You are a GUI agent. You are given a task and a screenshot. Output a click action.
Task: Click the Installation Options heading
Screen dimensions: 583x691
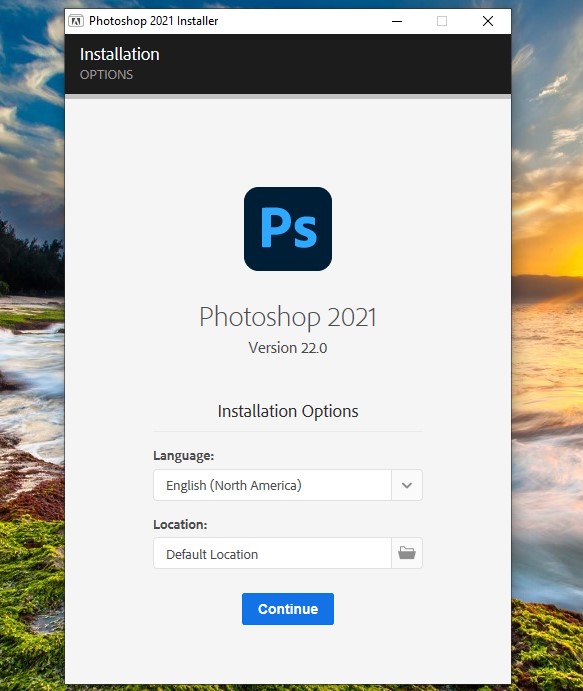(x=288, y=411)
